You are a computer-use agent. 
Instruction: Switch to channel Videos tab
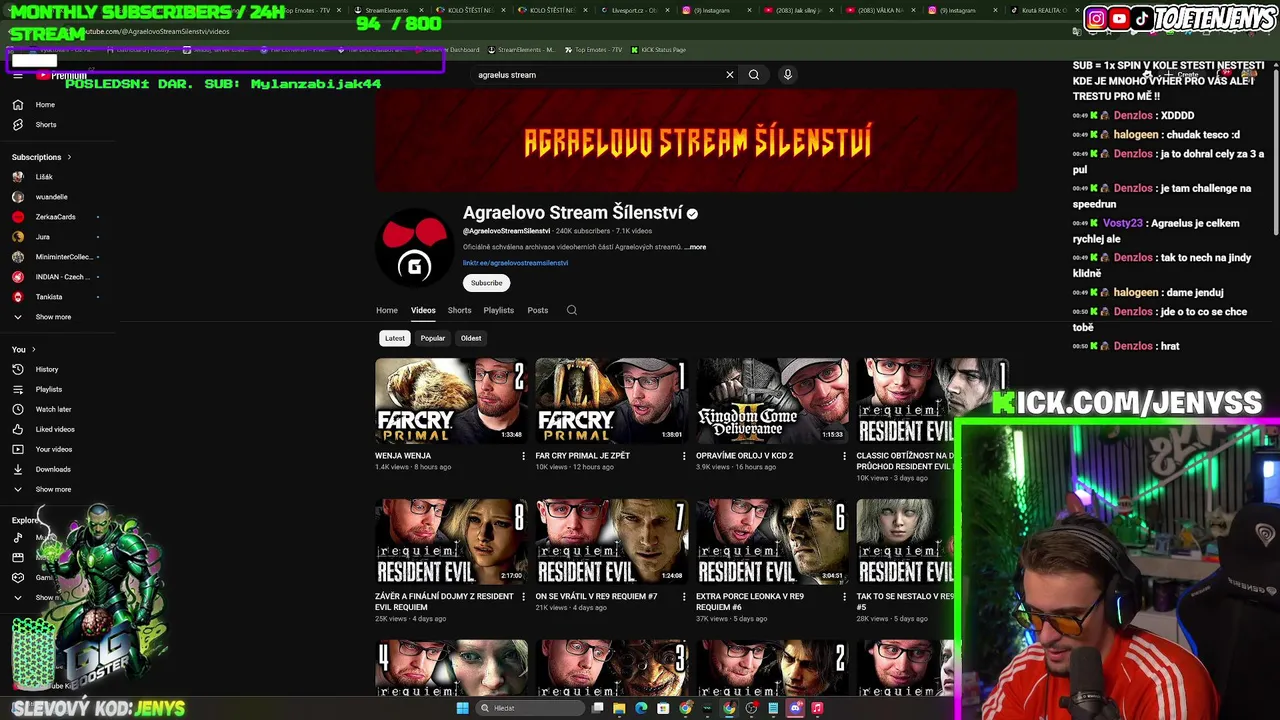tap(423, 310)
